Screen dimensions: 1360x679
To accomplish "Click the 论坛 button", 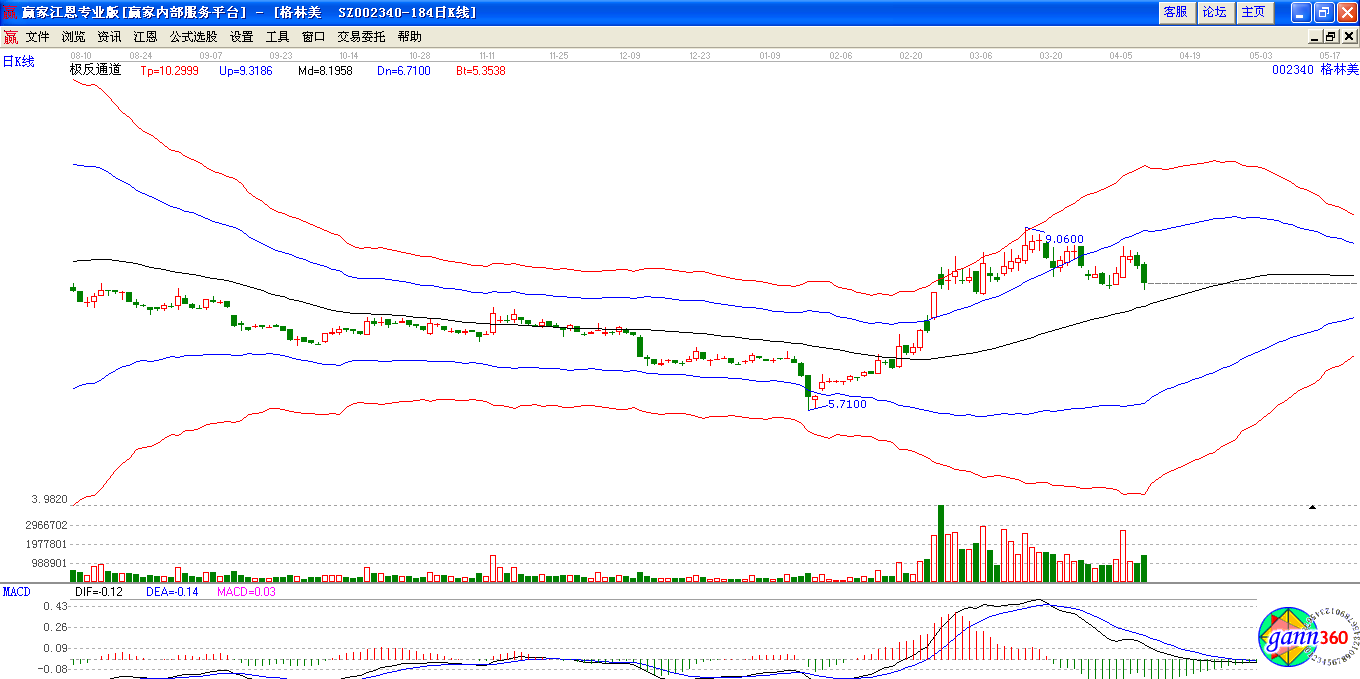I will coord(1214,12).
